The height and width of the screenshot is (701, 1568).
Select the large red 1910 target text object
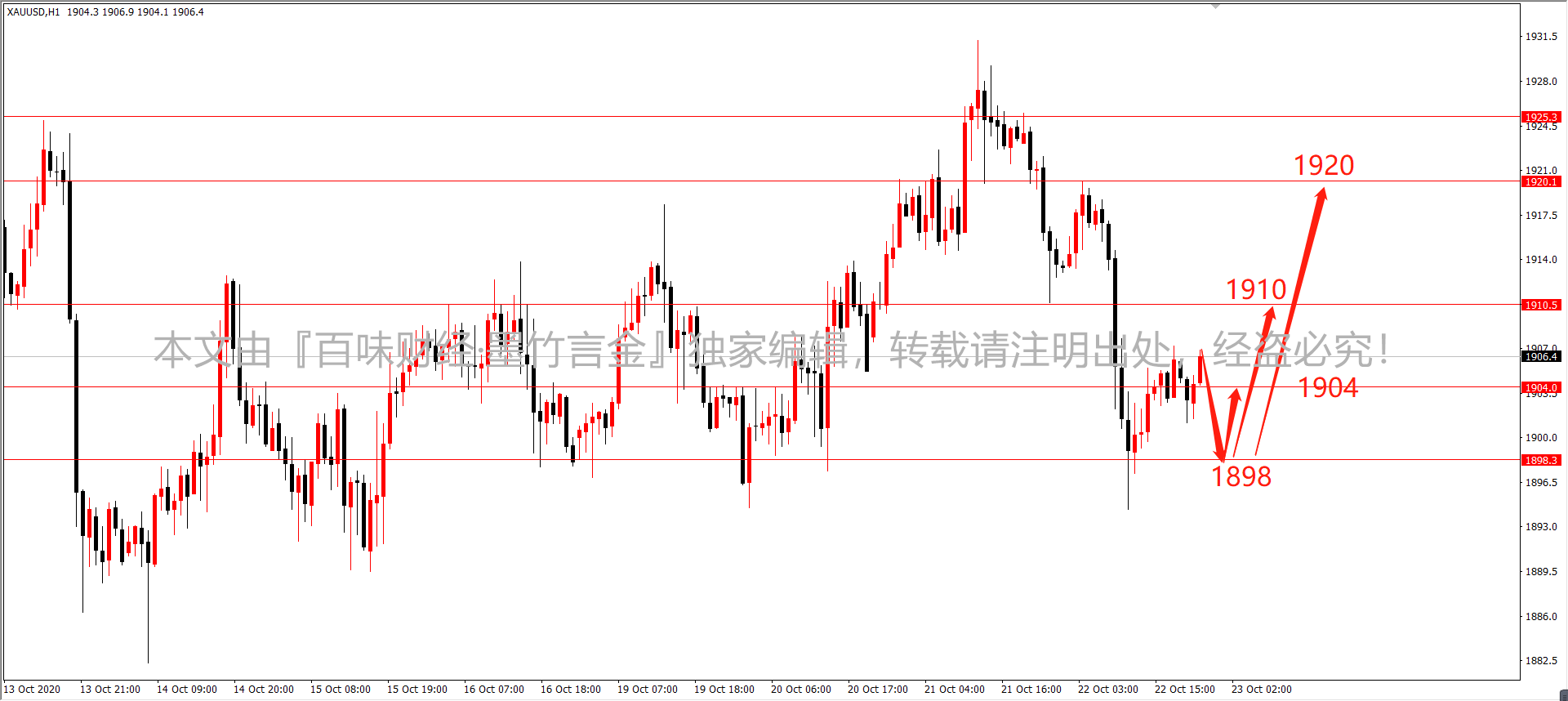click(x=1256, y=289)
